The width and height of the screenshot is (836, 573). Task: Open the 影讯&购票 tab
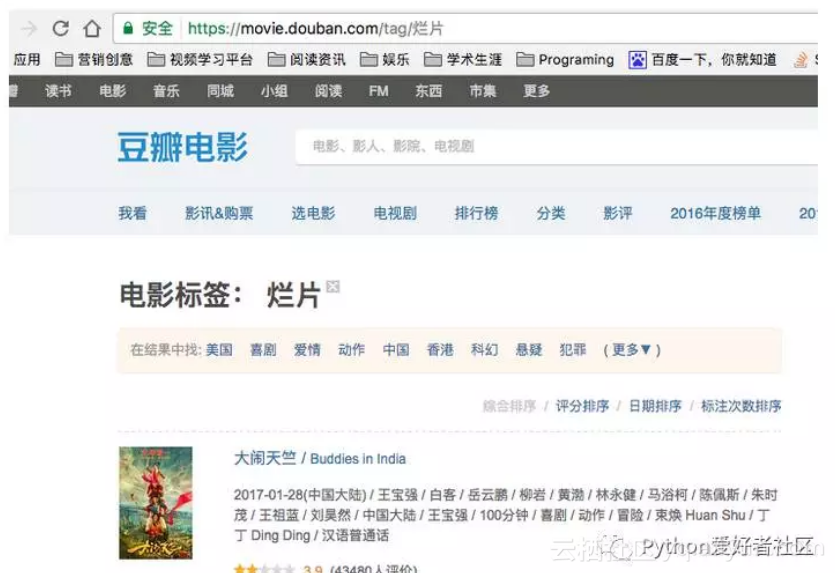(x=219, y=213)
